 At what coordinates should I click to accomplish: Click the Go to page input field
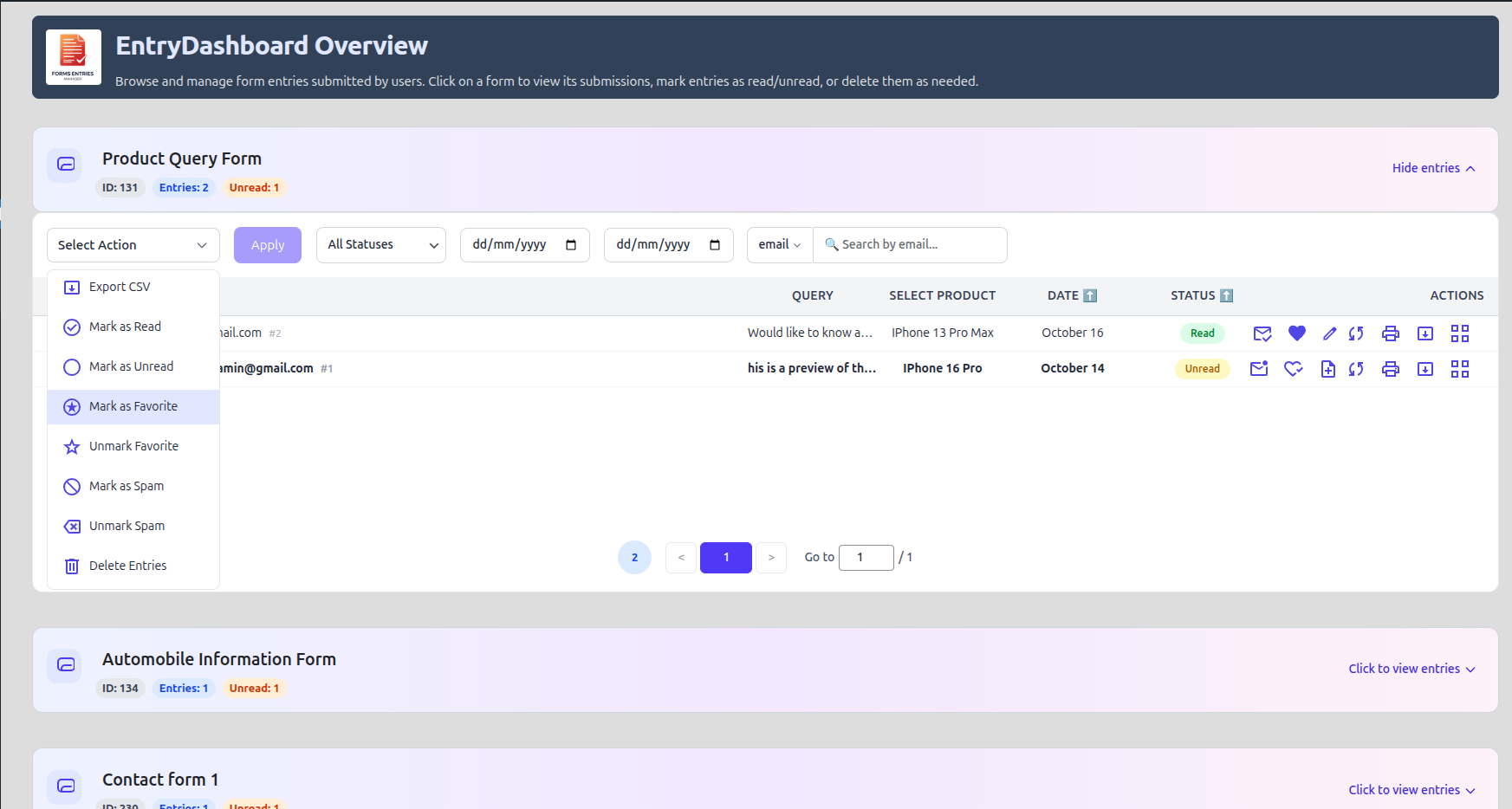[866, 557]
